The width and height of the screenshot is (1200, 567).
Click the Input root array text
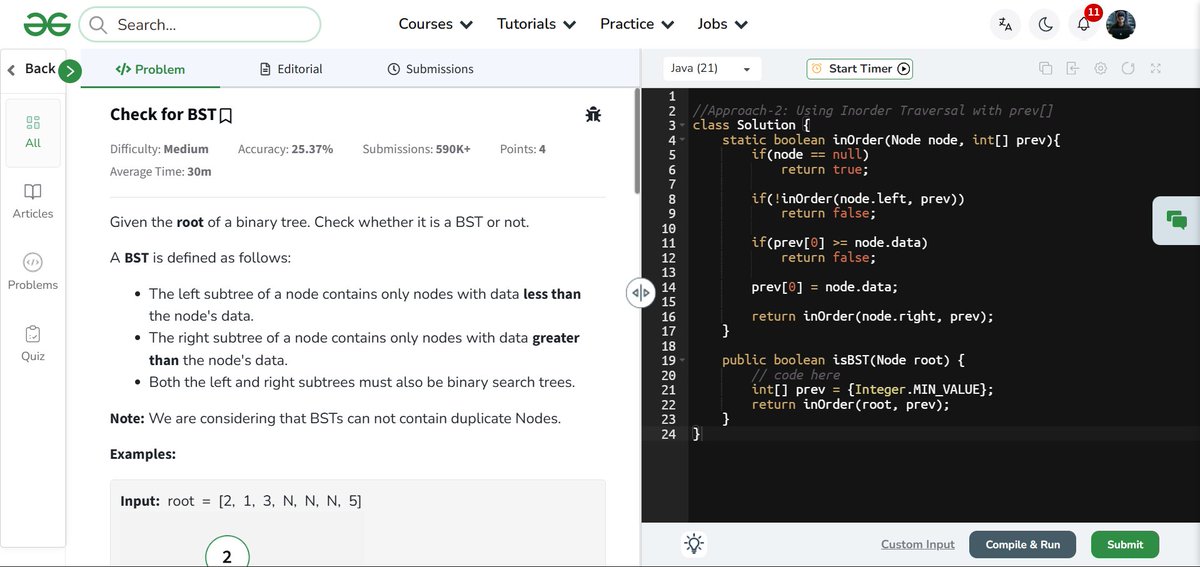[241, 501]
